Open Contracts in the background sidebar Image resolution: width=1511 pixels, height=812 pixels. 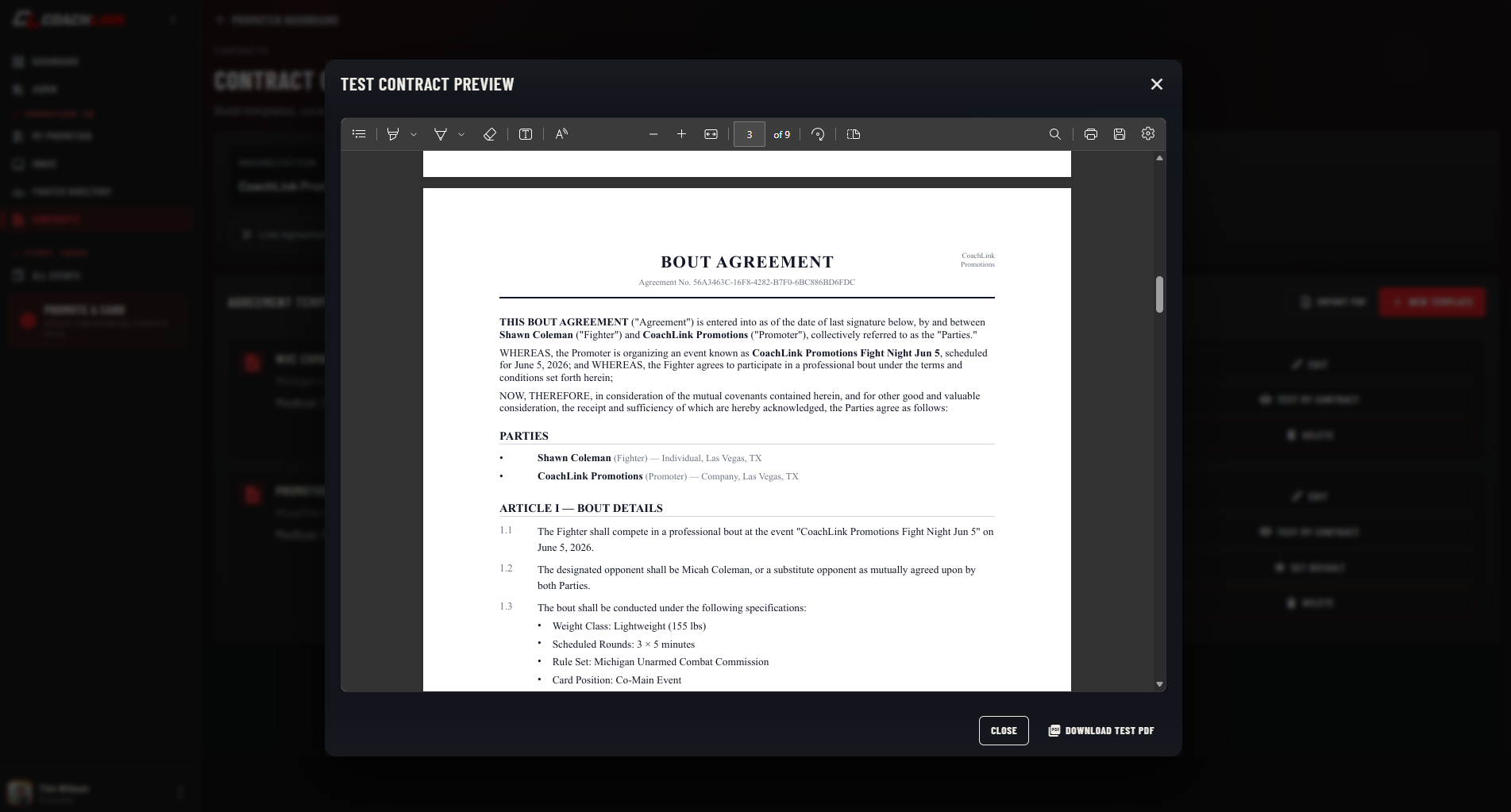(95, 220)
